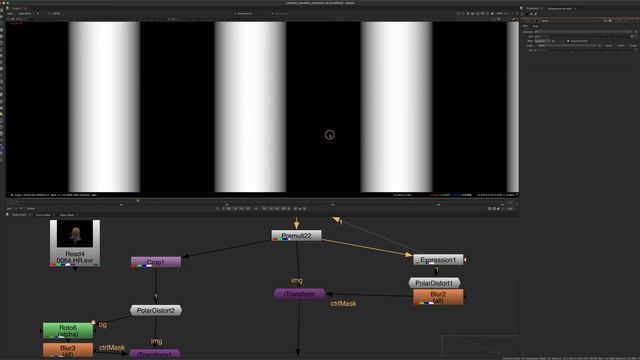
Task: Switch to the Background Renders tab
Action: (x=560, y=8)
